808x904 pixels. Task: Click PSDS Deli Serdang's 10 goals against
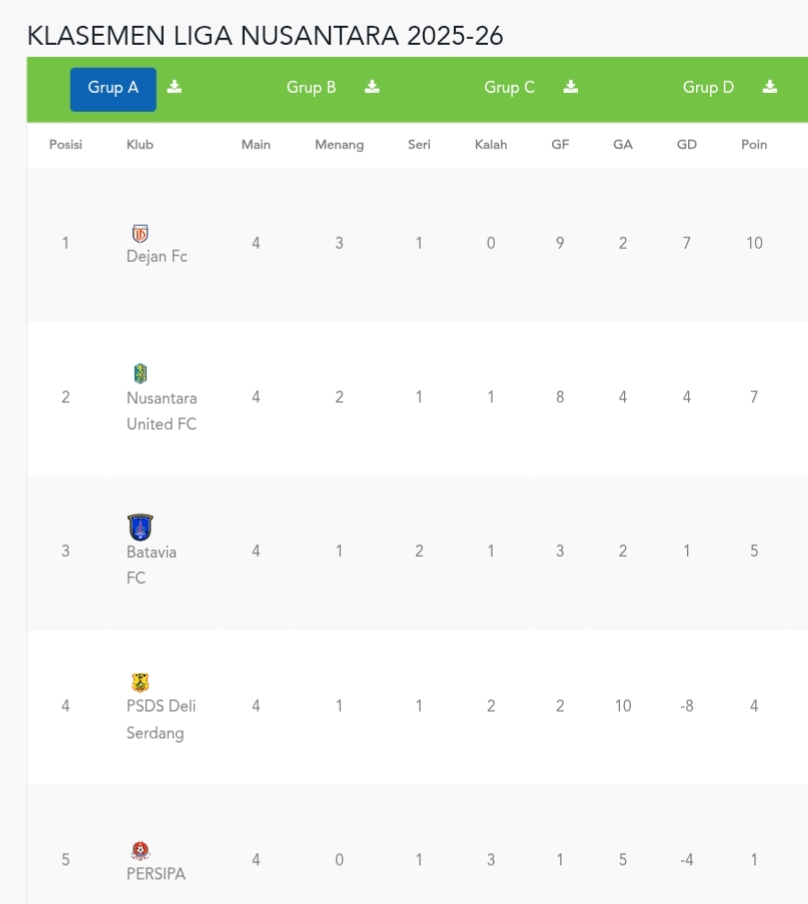coord(623,706)
